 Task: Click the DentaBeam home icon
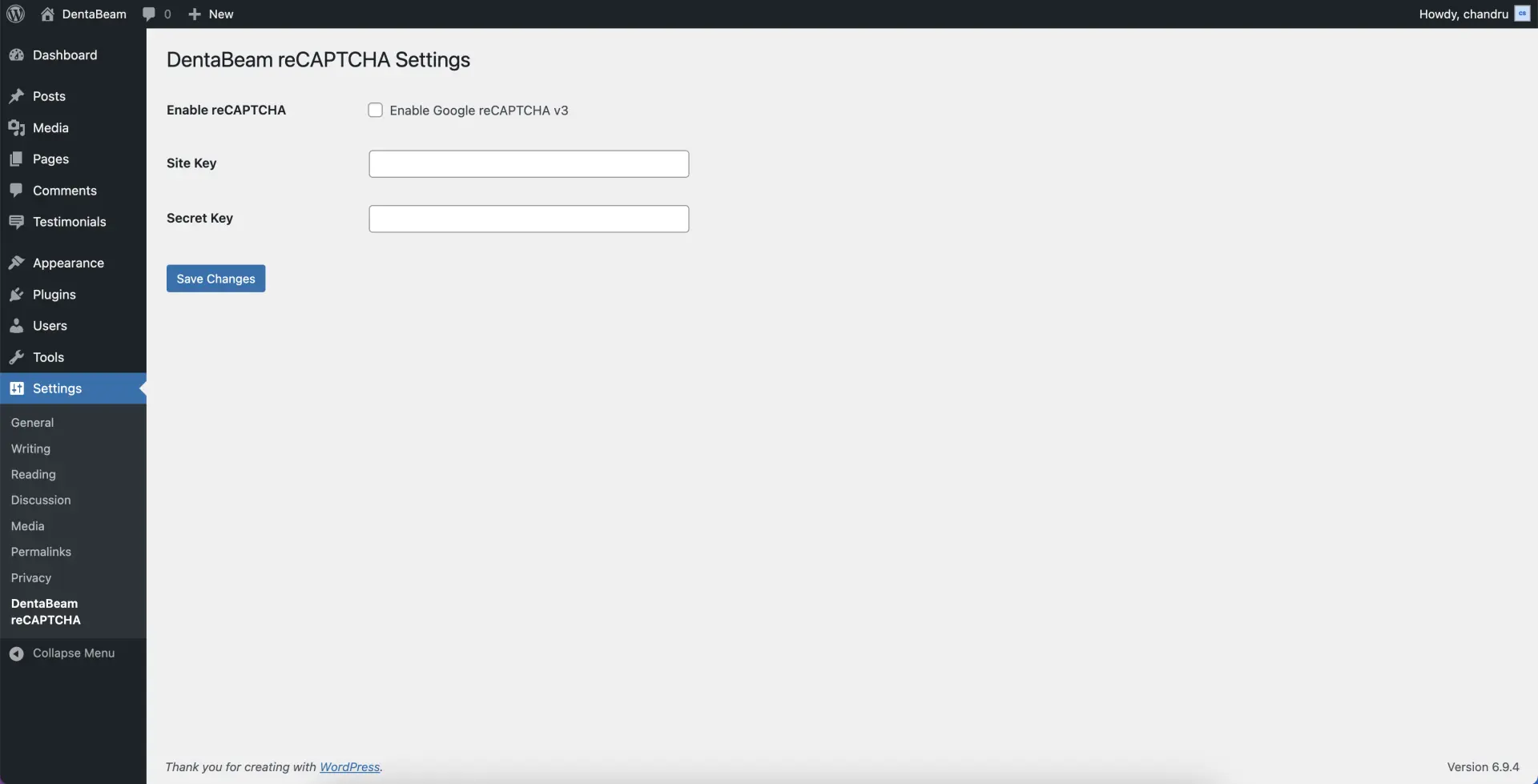(47, 14)
